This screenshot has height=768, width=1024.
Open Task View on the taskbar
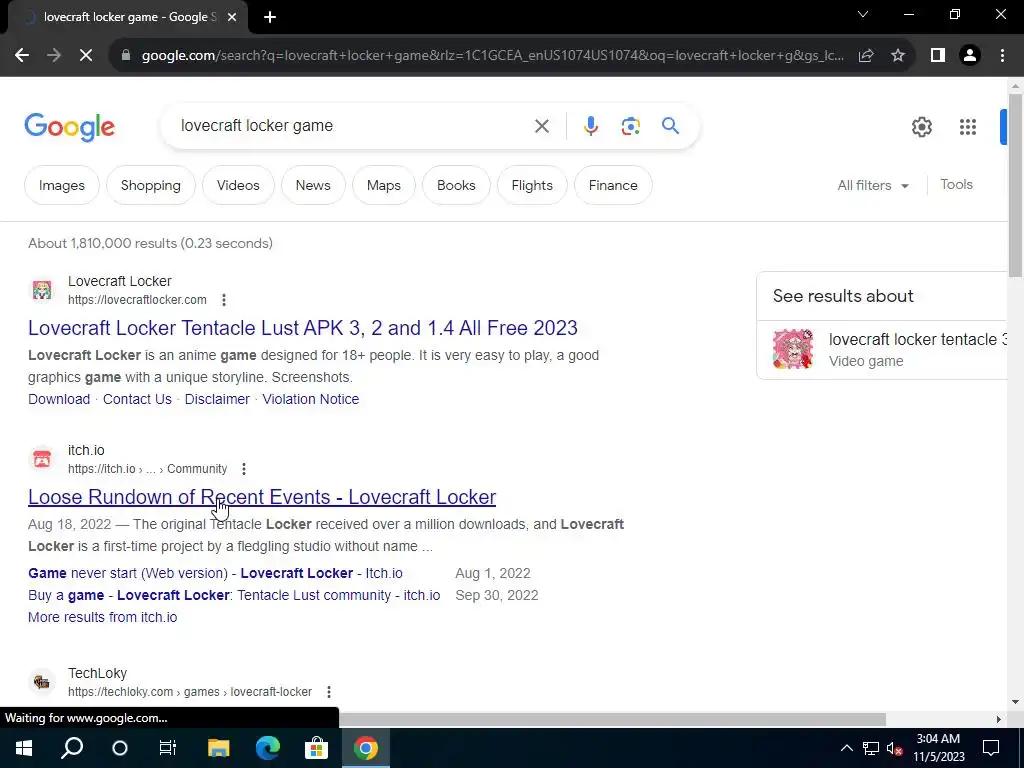(168, 748)
